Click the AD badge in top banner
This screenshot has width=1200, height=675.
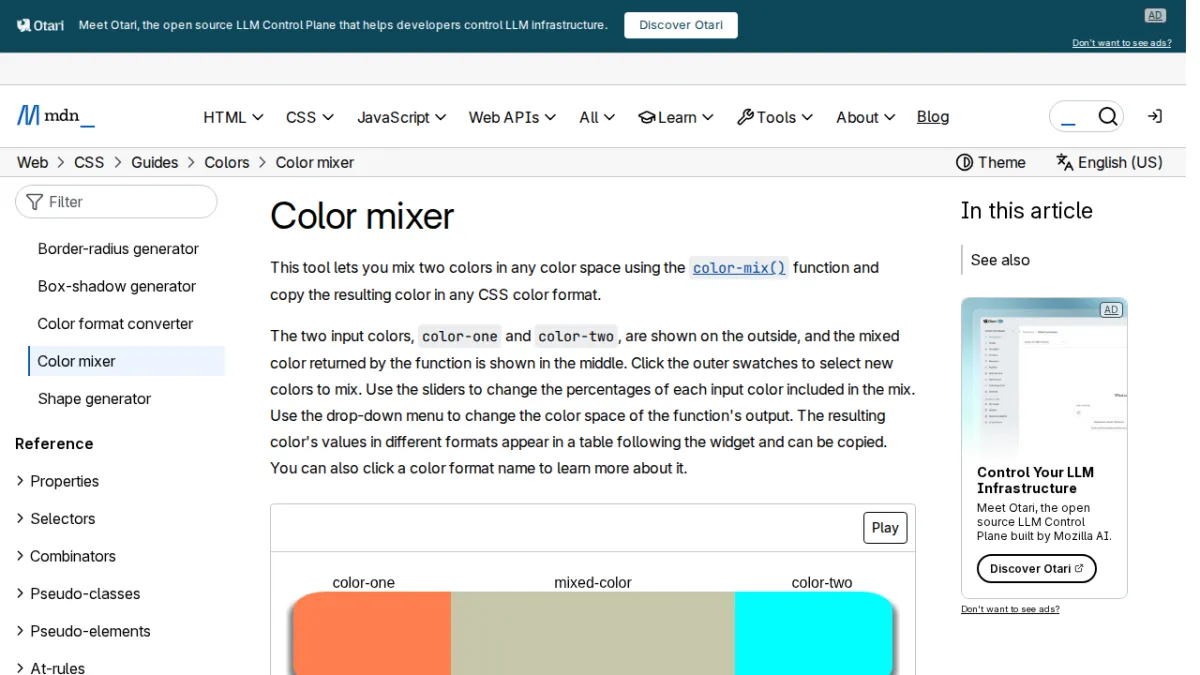[1155, 15]
